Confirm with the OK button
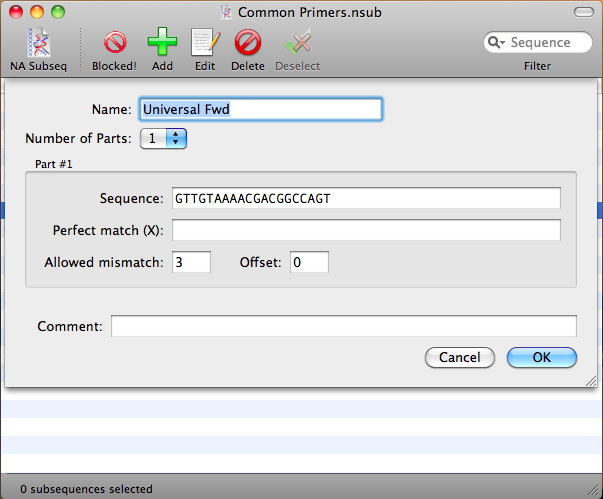This screenshot has height=499, width=603. pos(541,357)
